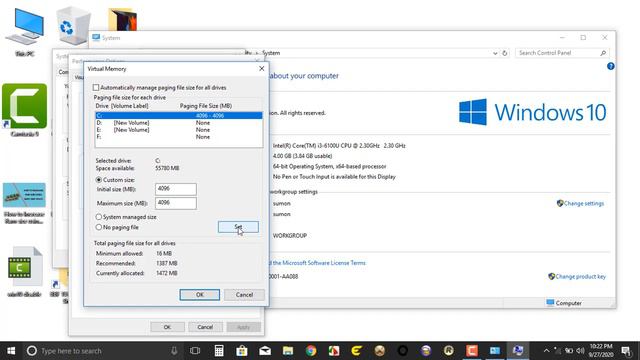The height and width of the screenshot is (360, 640).
Task: Open volume control in system tray
Action: pyautogui.click(x=580, y=351)
